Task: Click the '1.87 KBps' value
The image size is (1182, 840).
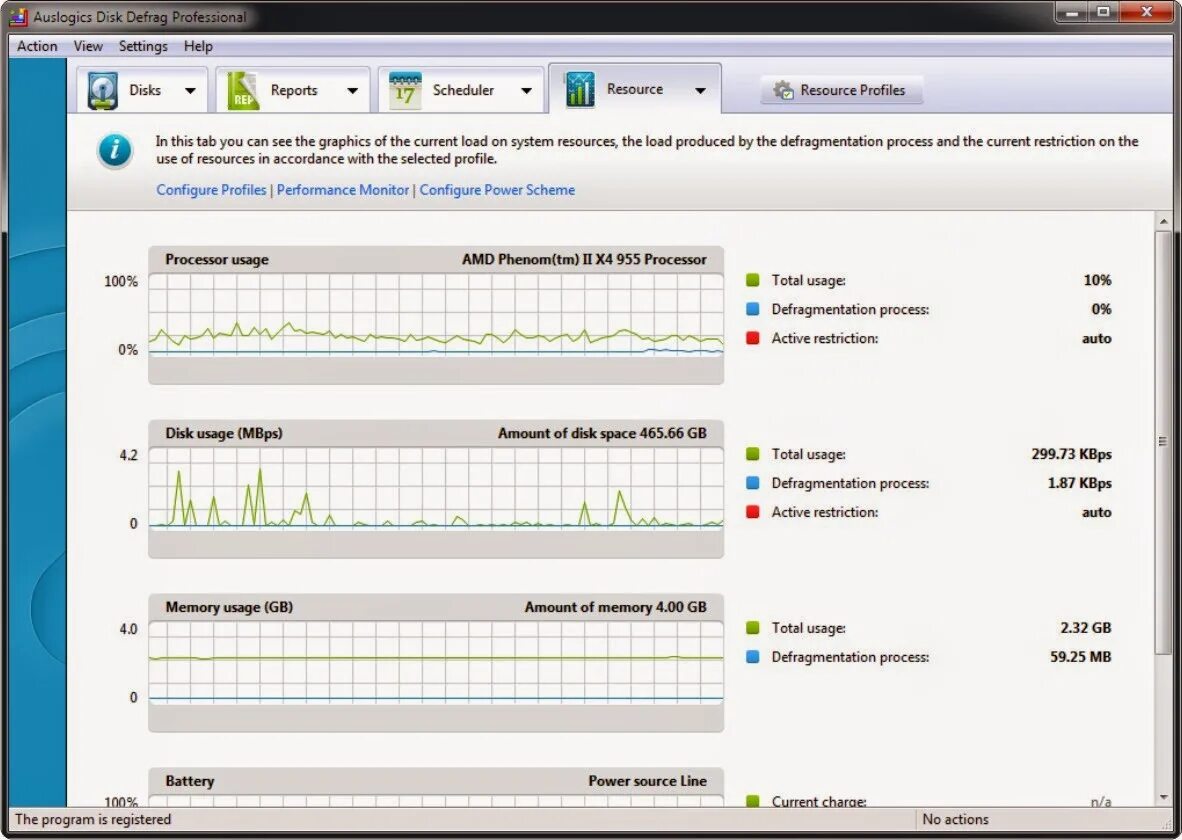Action: [1079, 483]
